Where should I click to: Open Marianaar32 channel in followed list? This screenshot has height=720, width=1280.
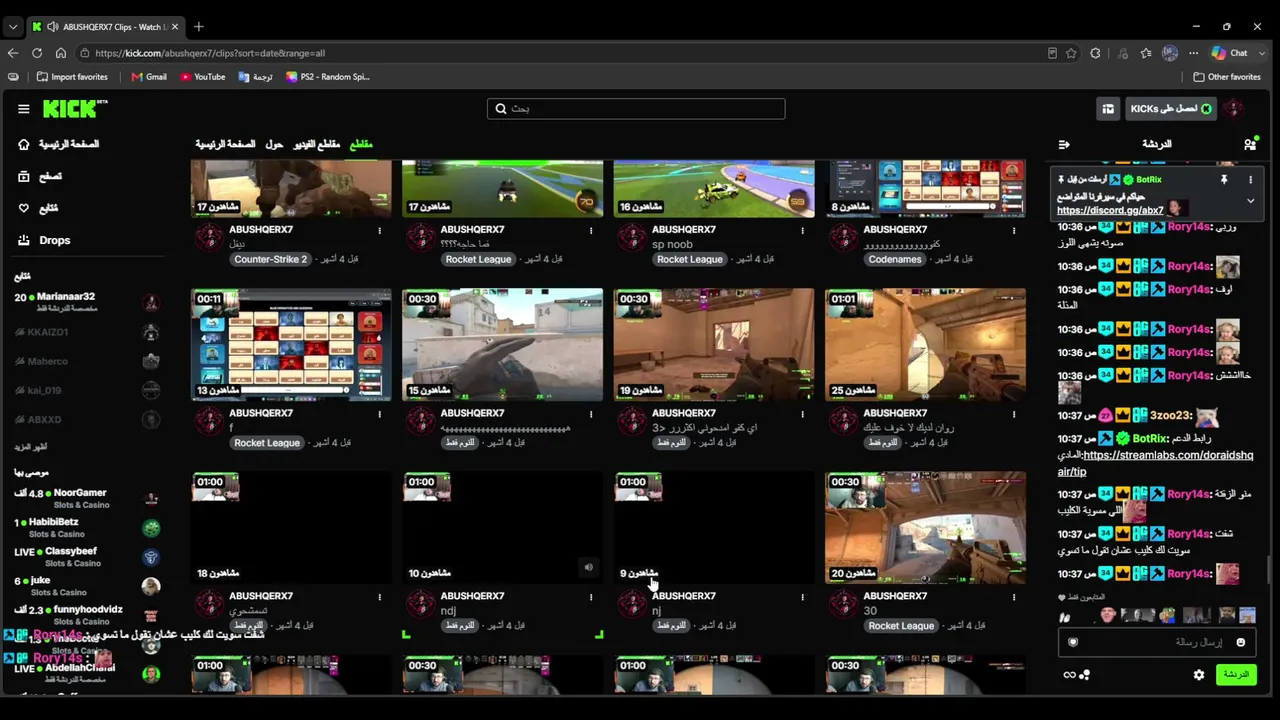87,301
